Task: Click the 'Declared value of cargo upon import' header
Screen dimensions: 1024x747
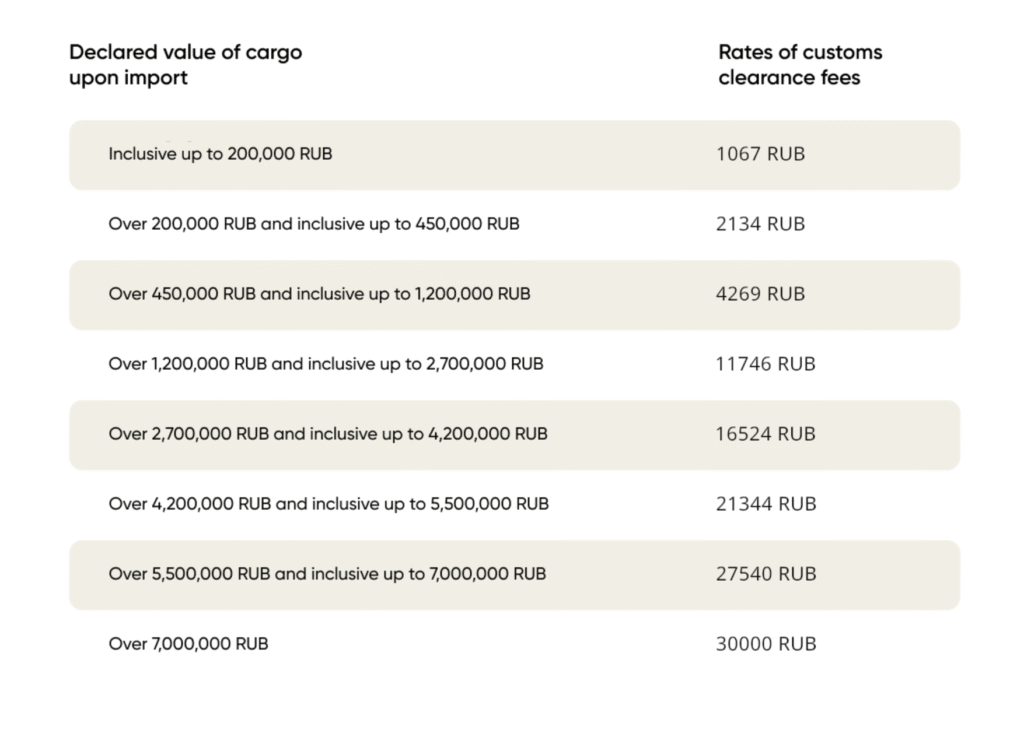Action: [185, 64]
